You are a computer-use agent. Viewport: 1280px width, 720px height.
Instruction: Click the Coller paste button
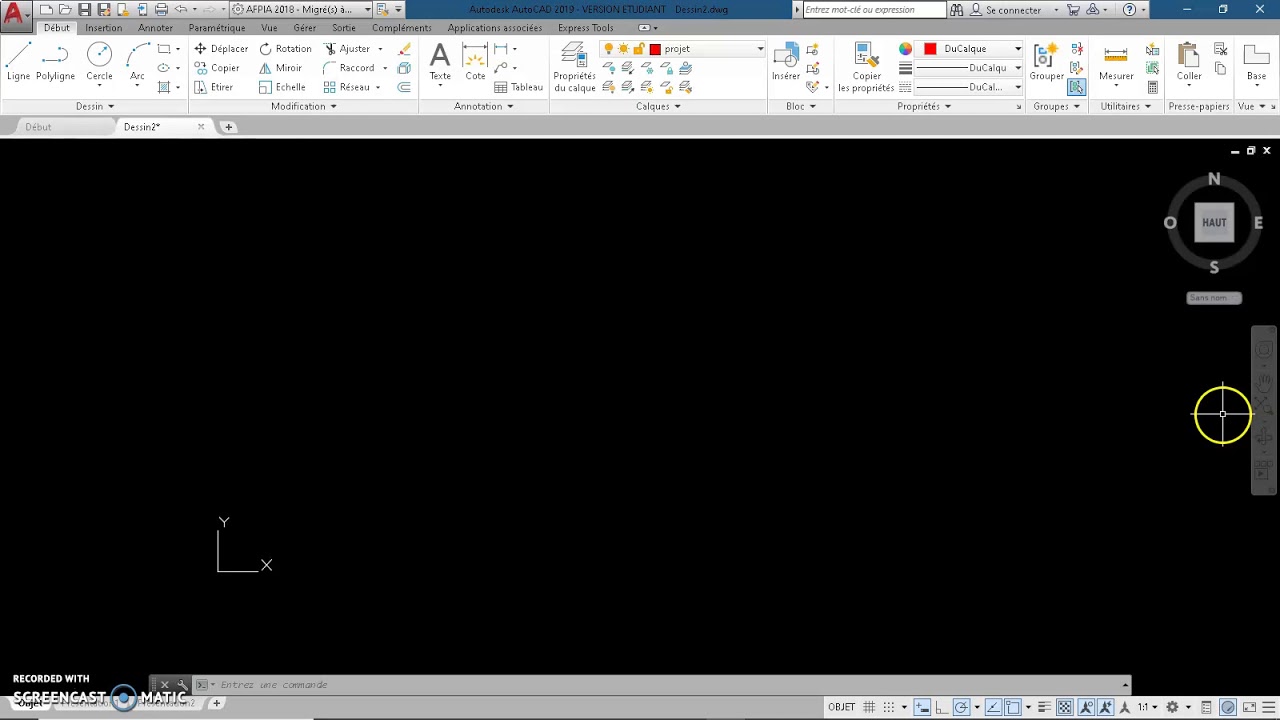[x=1189, y=62]
